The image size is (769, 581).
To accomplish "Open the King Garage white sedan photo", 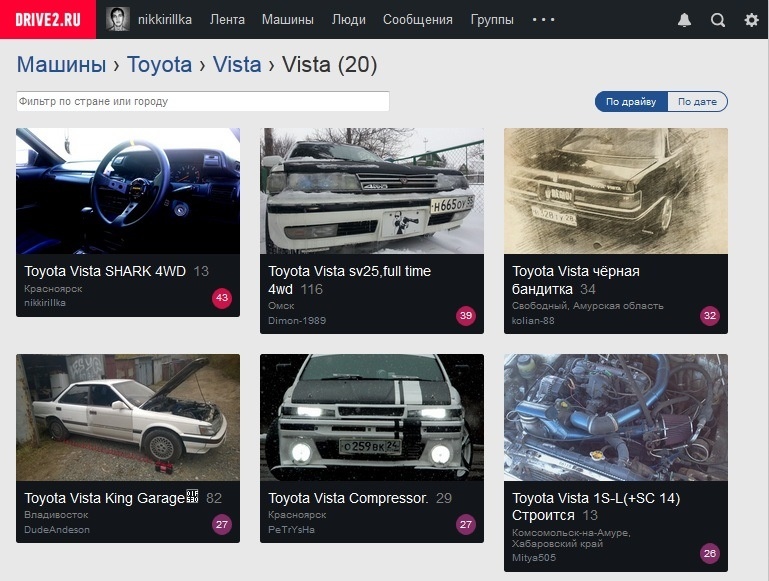I will coord(128,417).
